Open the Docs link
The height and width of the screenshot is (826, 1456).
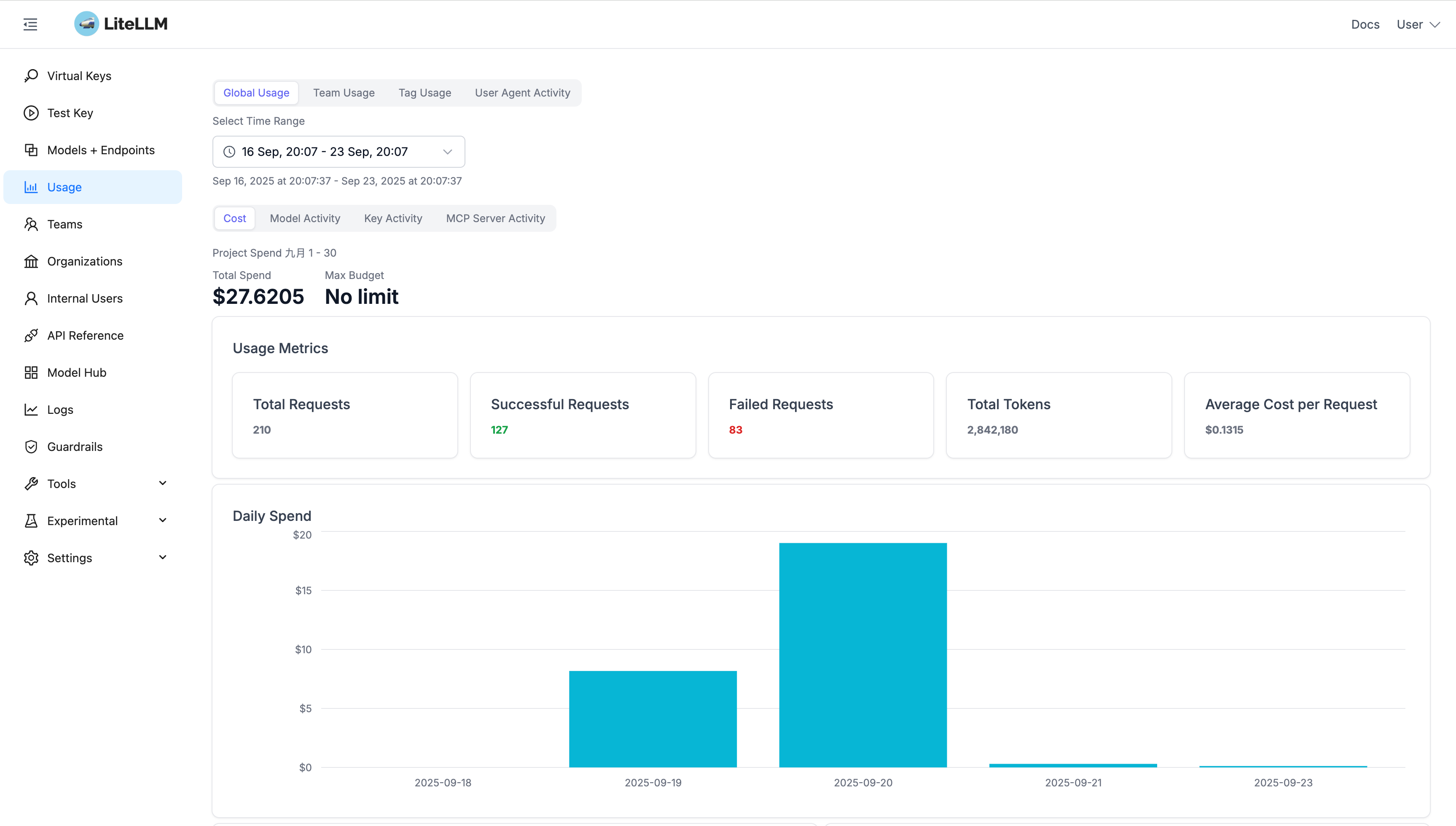(1365, 24)
